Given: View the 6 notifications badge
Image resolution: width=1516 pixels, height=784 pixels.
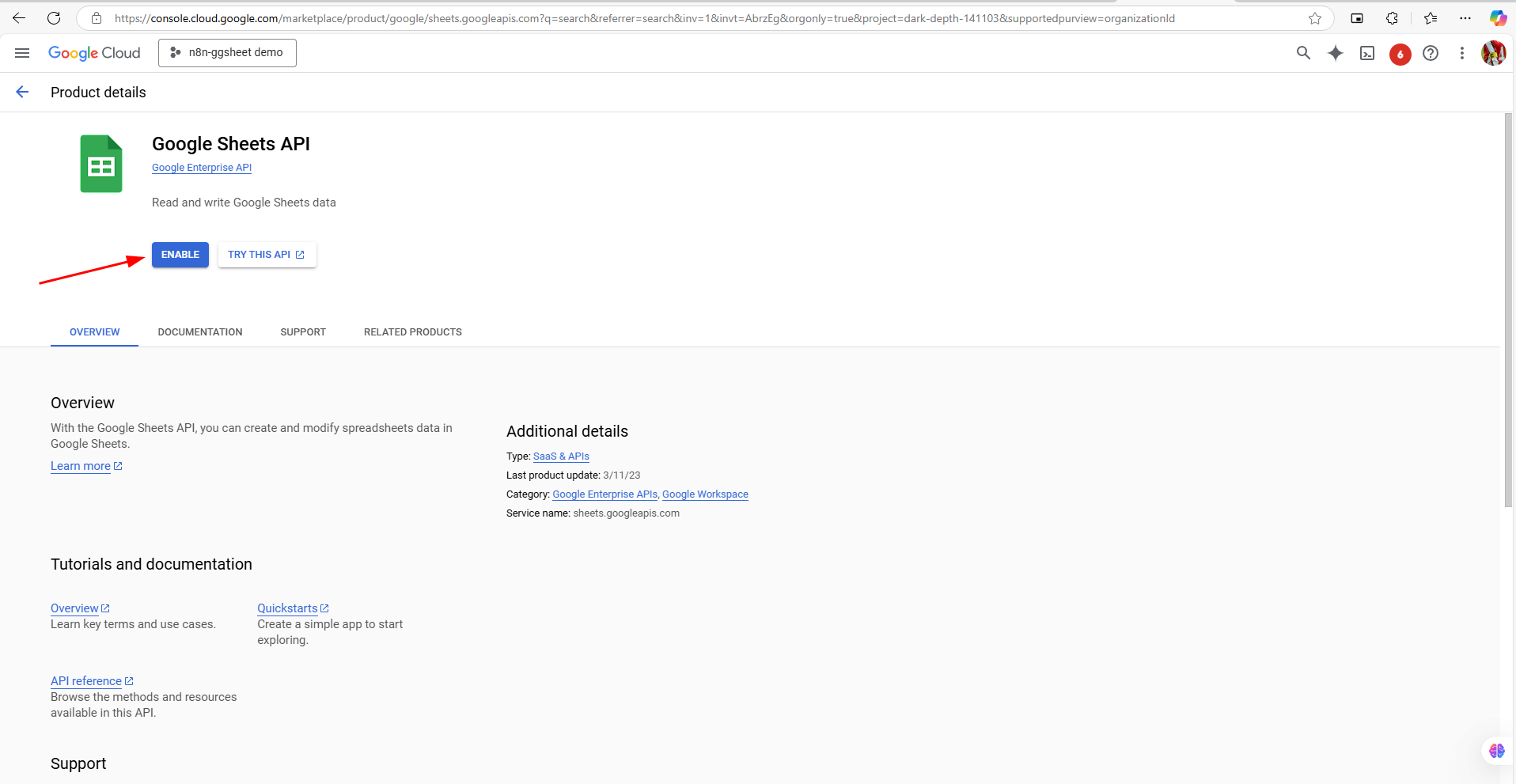Looking at the screenshot, I should 1400,54.
